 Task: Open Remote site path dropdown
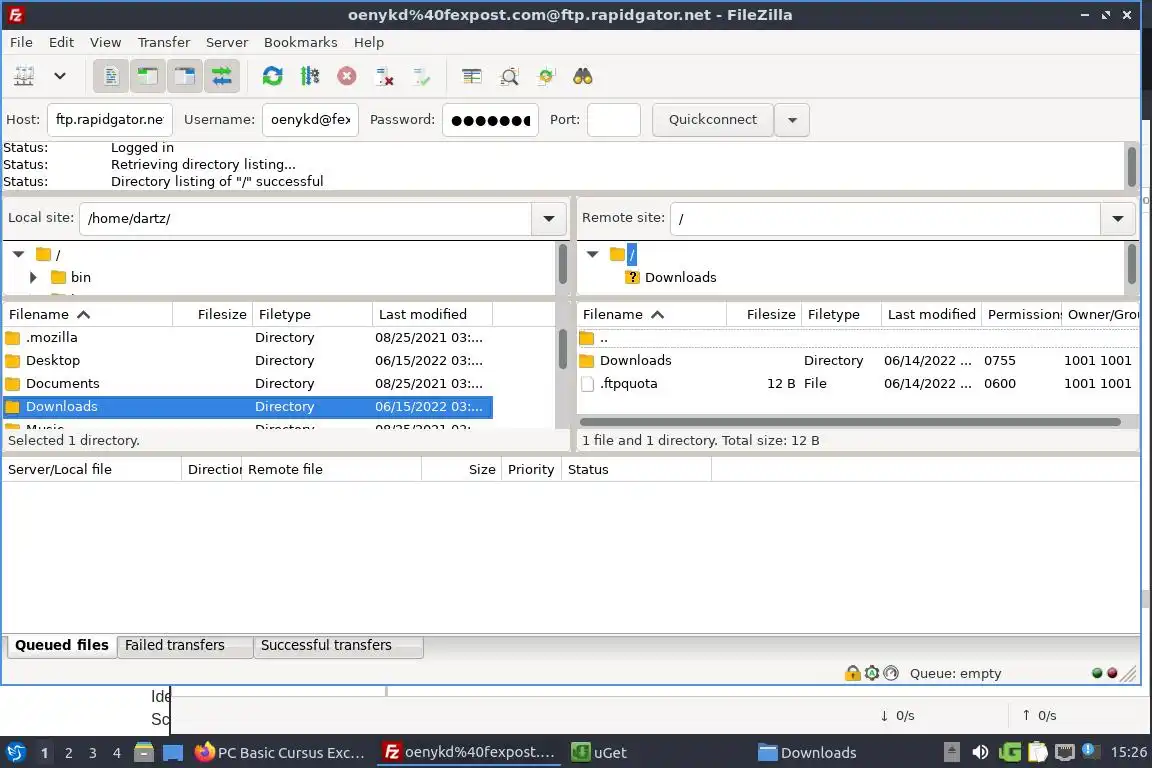click(1118, 218)
